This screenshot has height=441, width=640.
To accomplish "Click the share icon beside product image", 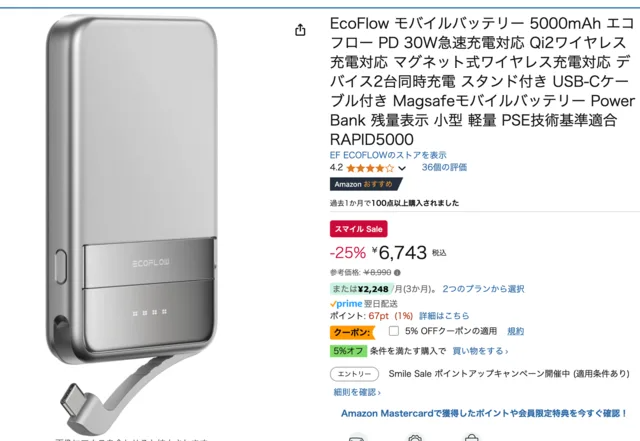I will click(x=300, y=30).
